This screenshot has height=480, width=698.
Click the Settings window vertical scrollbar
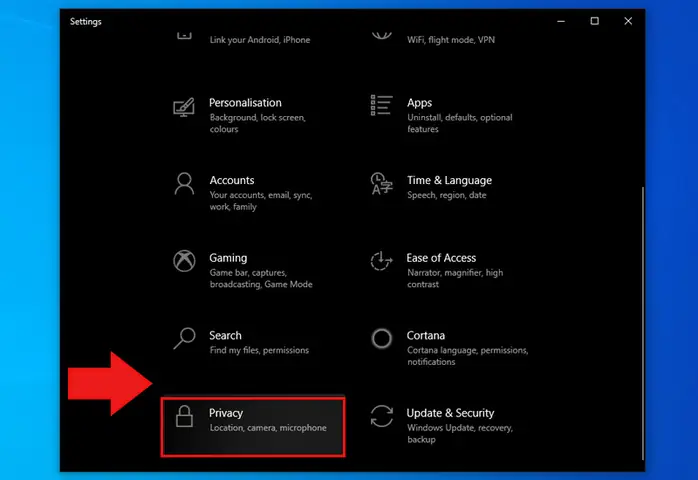click(x=642, y=324)
